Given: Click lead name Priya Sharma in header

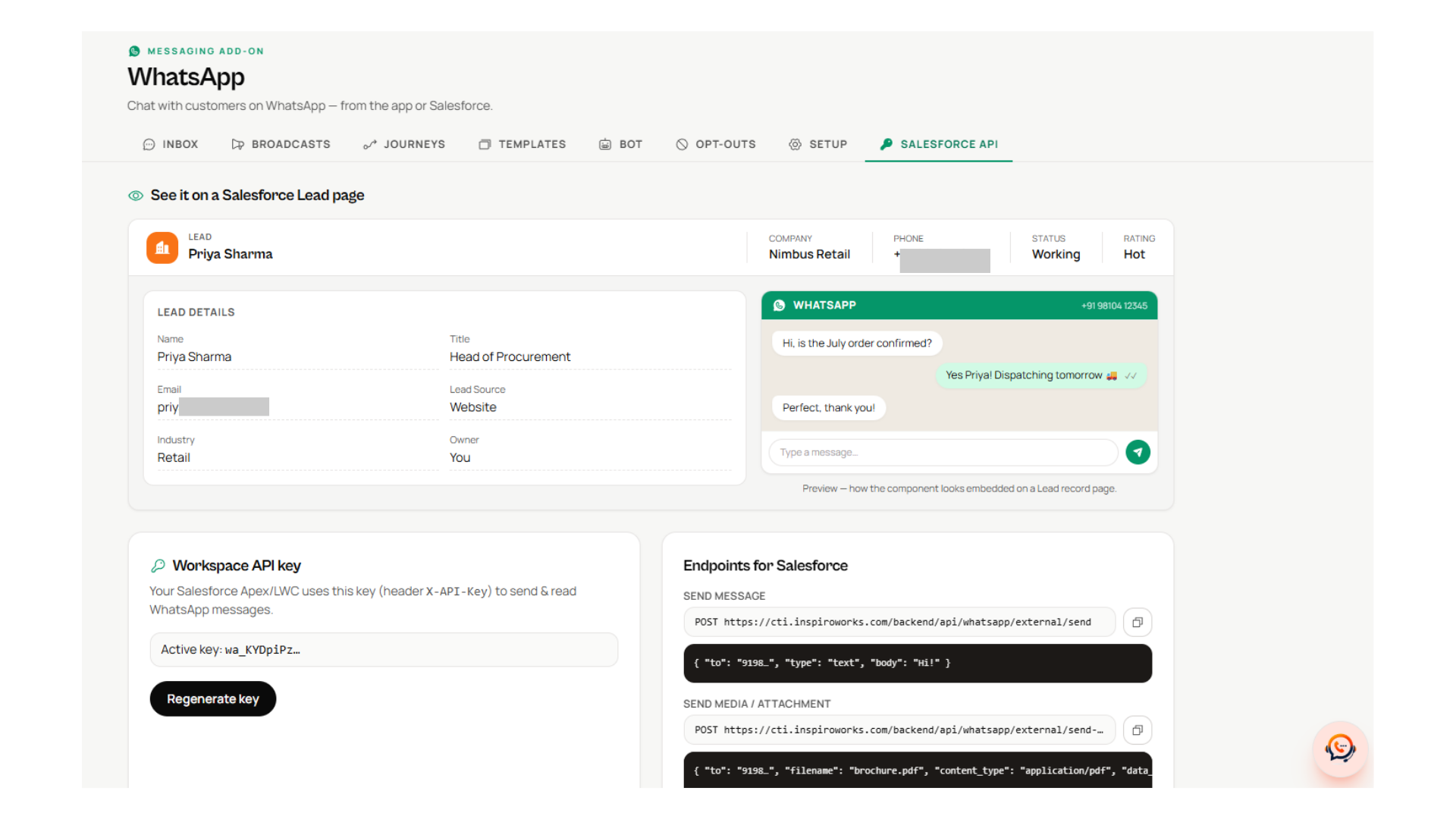Looking at the screenshot, I should point(231,254).
